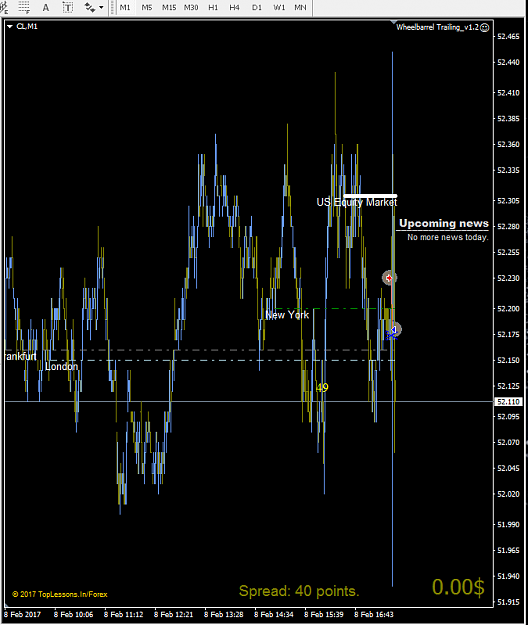Switch to H1 timeframe
Viewport: 528px width, 625px height.
point(213,7)
